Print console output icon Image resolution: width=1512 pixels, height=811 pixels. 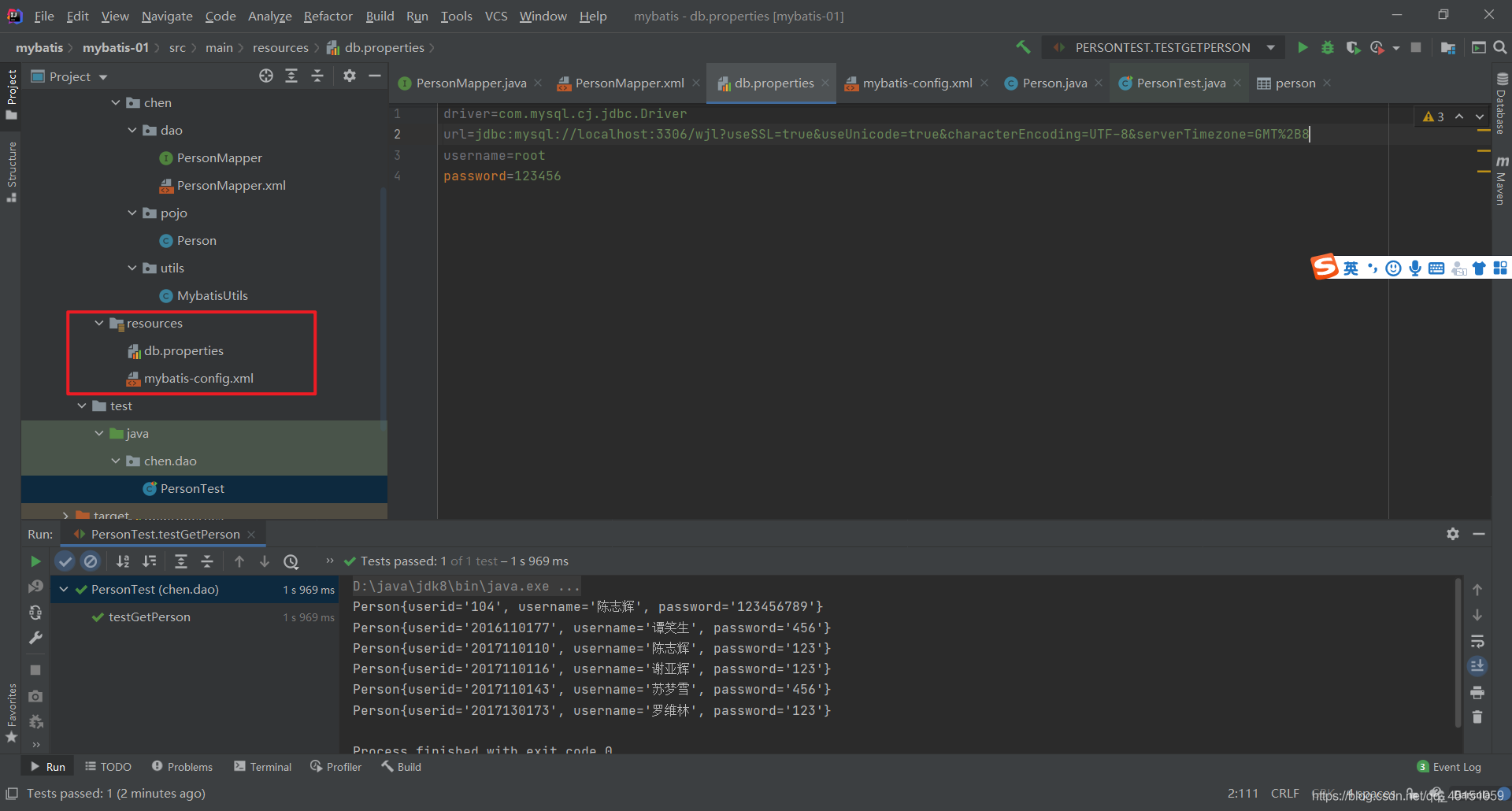(1477, 693)
